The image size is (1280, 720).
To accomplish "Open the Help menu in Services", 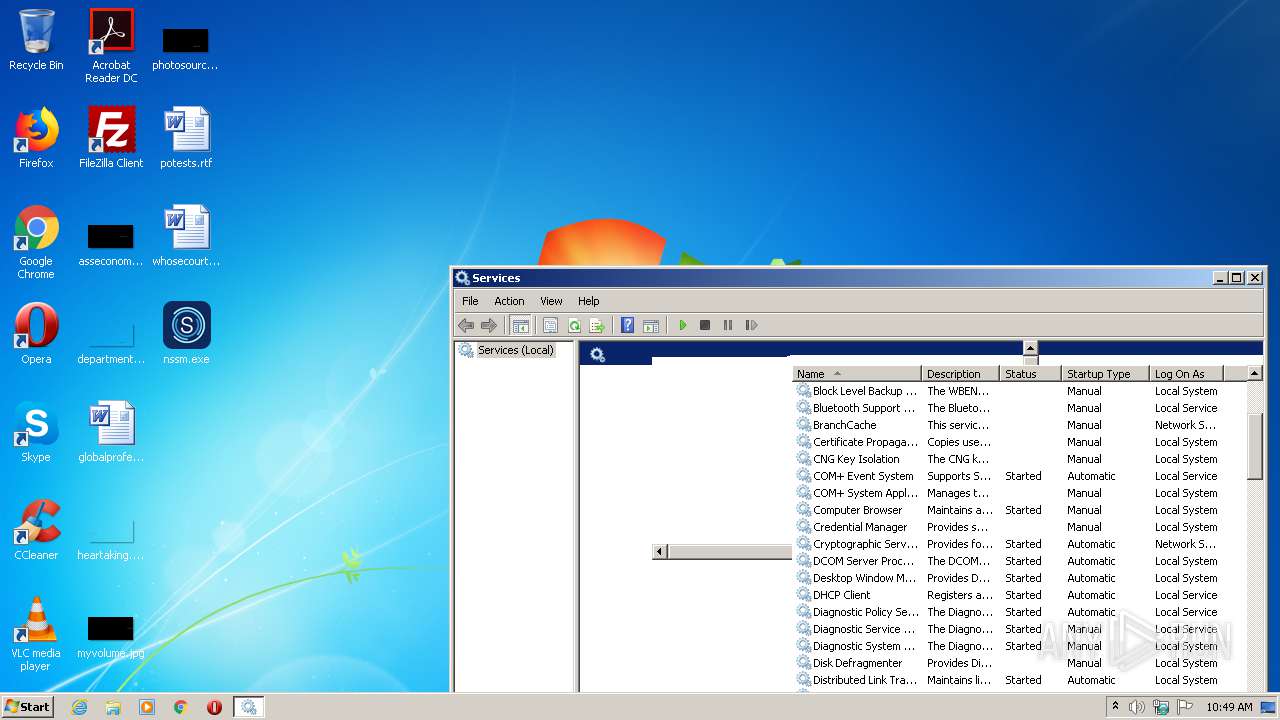I will tap(589, 301).
